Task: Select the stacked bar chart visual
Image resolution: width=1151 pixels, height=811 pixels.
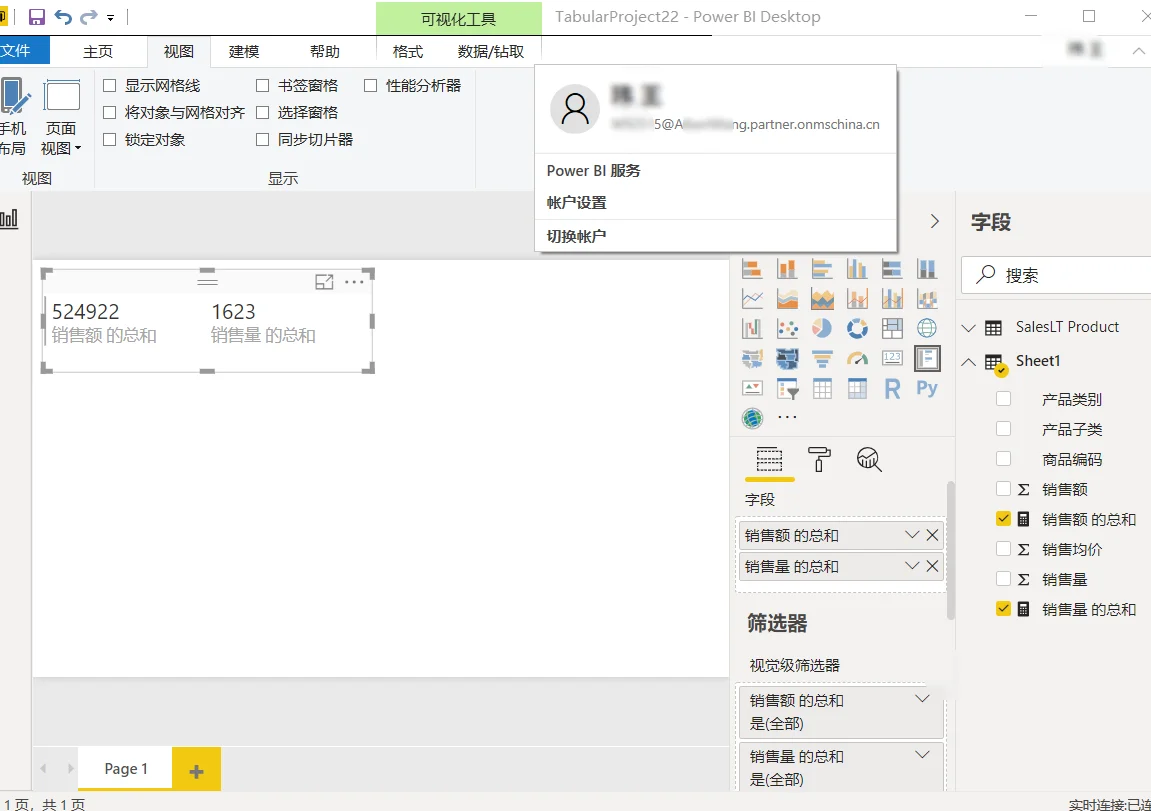Action: pyautogui.click(x=752, y=269)
